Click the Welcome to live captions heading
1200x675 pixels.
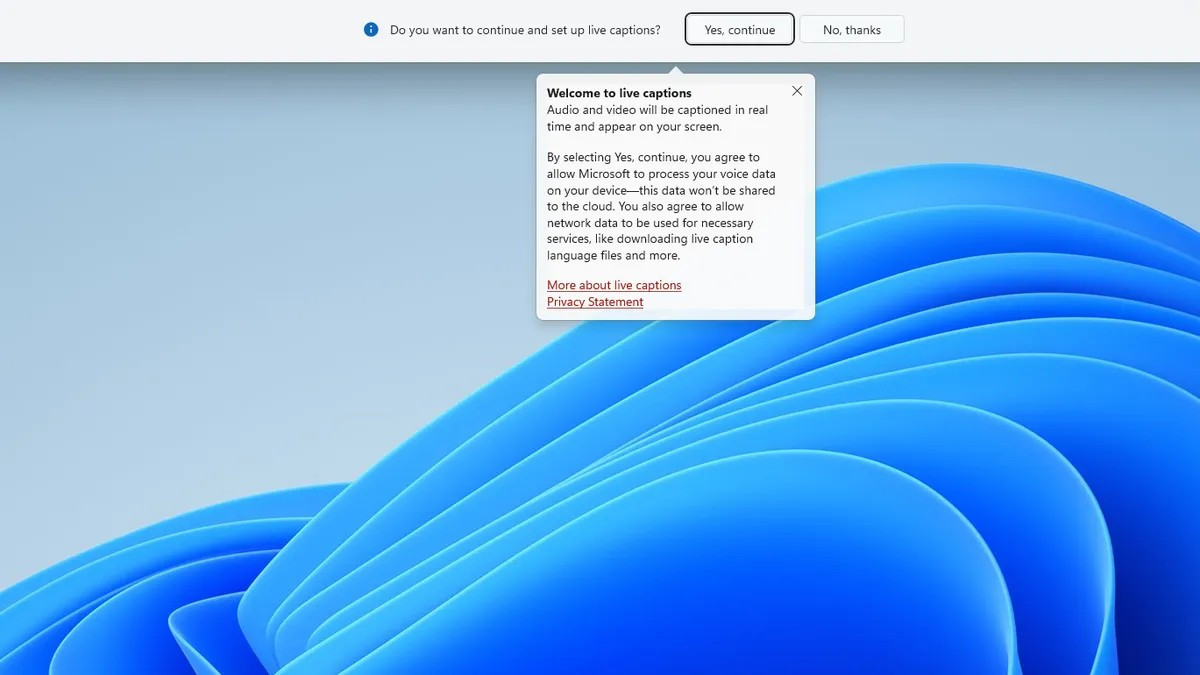[619, 93]
